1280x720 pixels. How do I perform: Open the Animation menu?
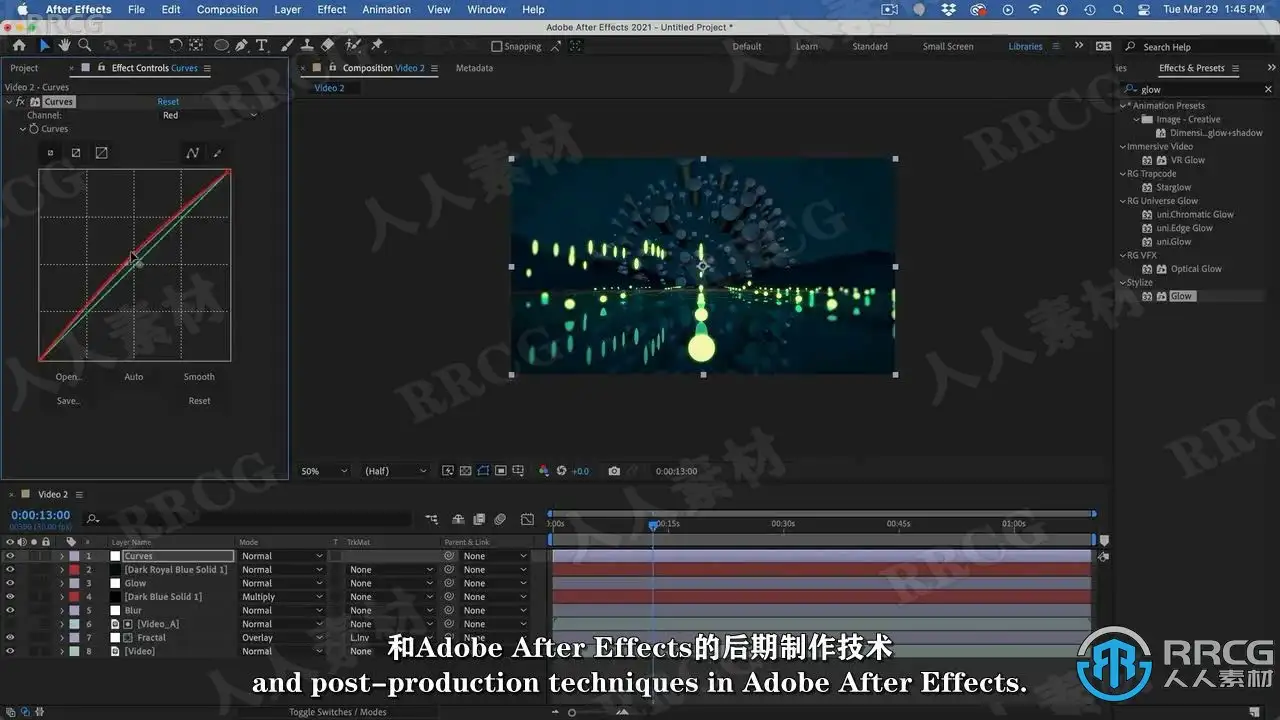[x=386, y=10]
